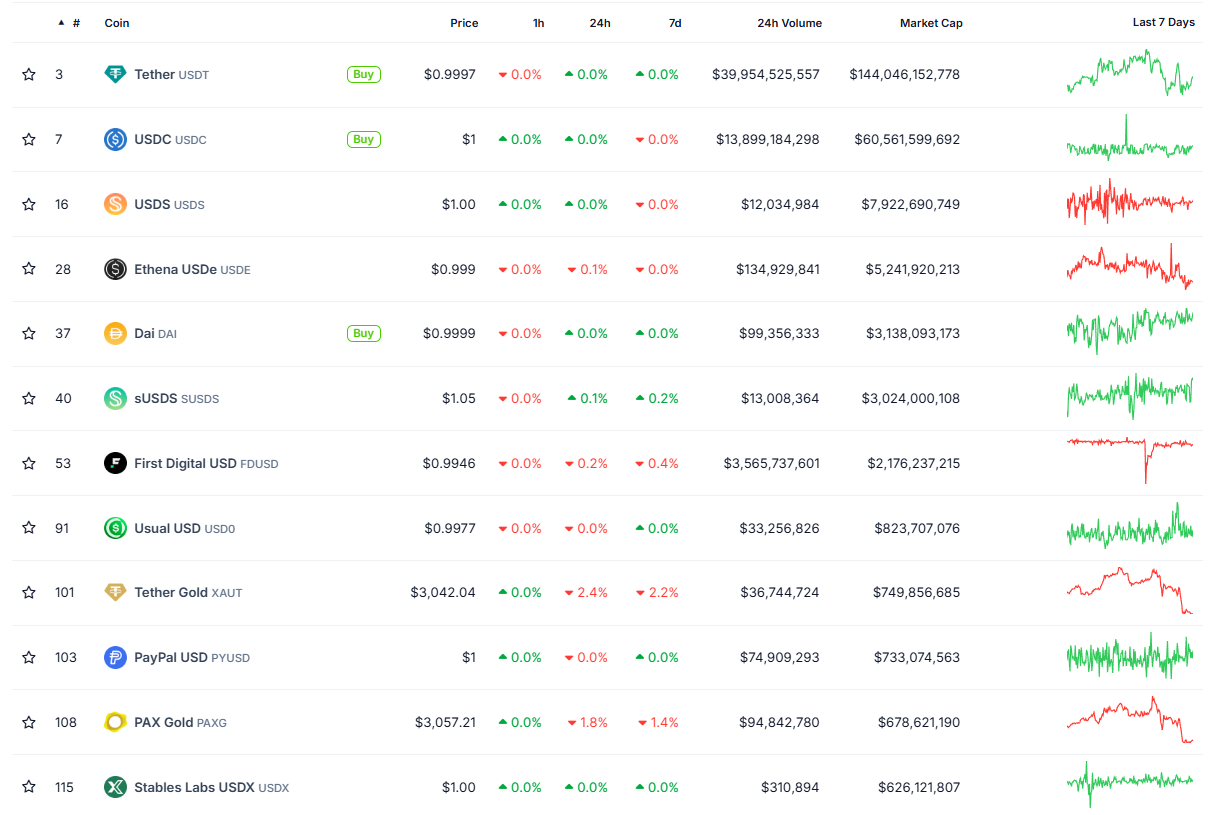1216x815 pixels.
Task: Click the Usual USD logo icon
Action: click(116, 528)
